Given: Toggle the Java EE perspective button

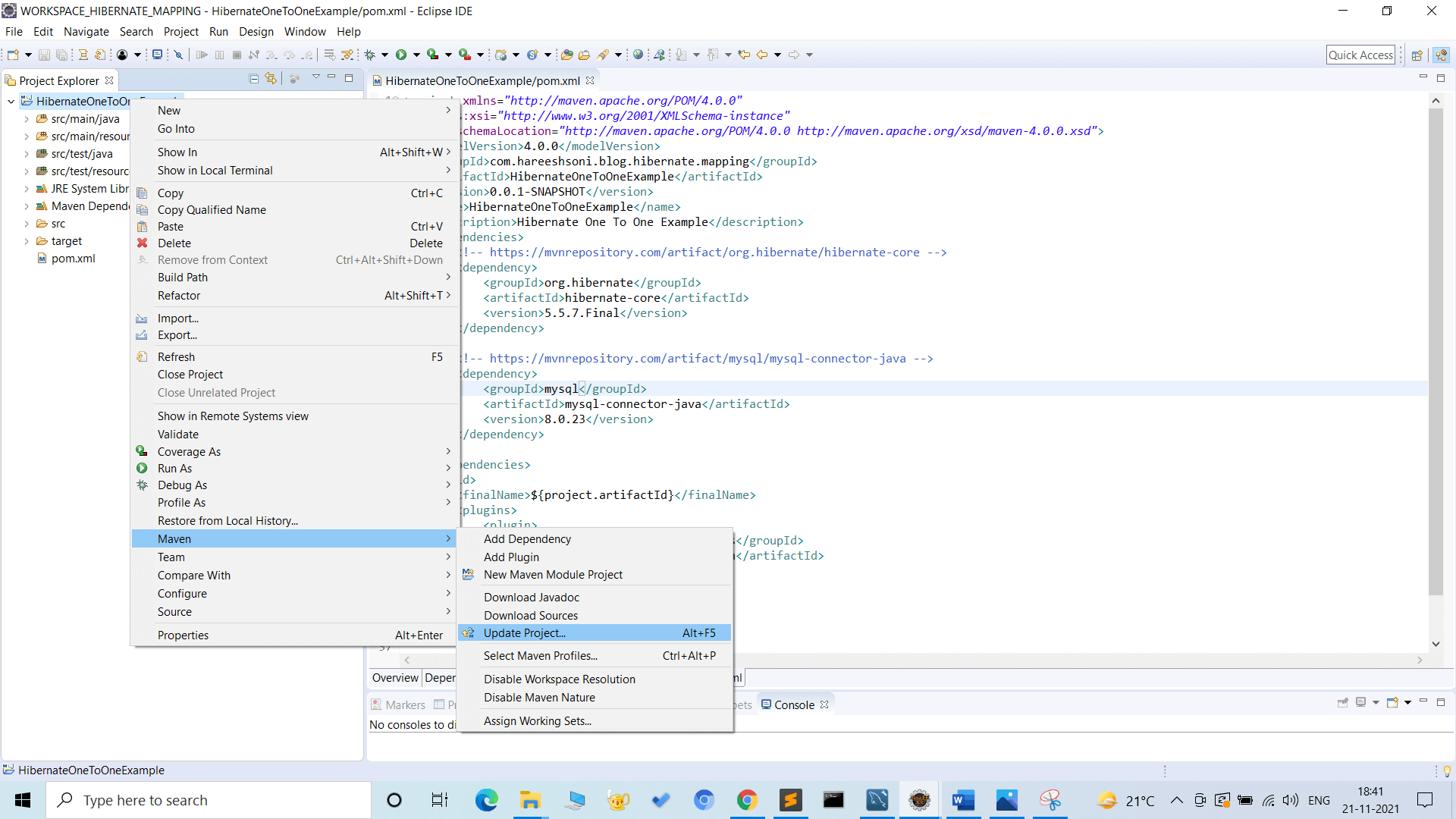Looking at the screenshot, I should pos(1442,55).
